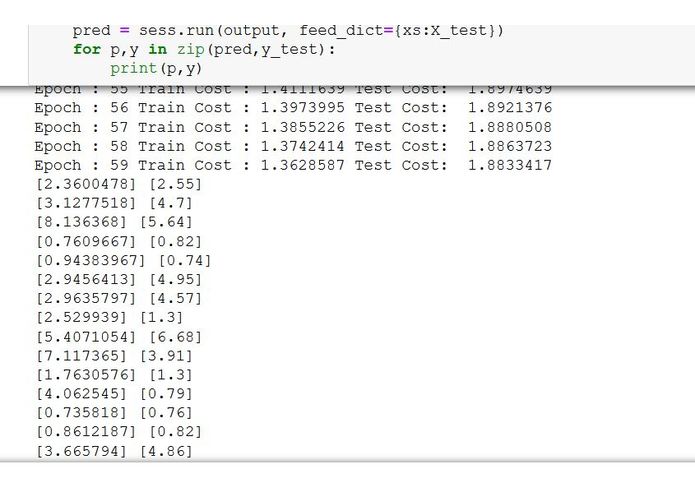The height and width of the screenshot is (494, 695).
Task: Click actual value [0.74]
Action: pyautogui.click(x=185, y=261)
